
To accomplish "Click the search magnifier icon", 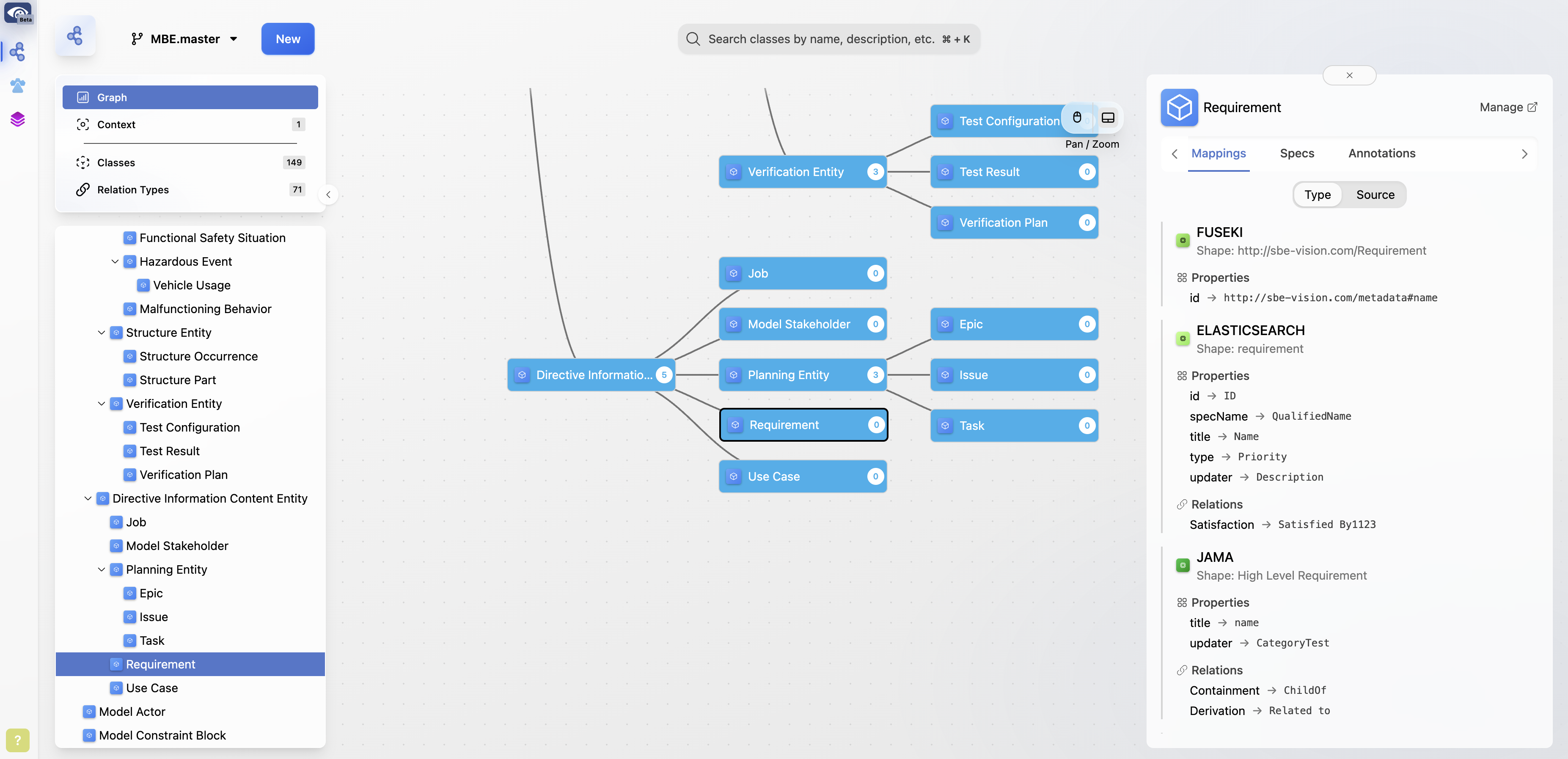I will coord(693,39).
